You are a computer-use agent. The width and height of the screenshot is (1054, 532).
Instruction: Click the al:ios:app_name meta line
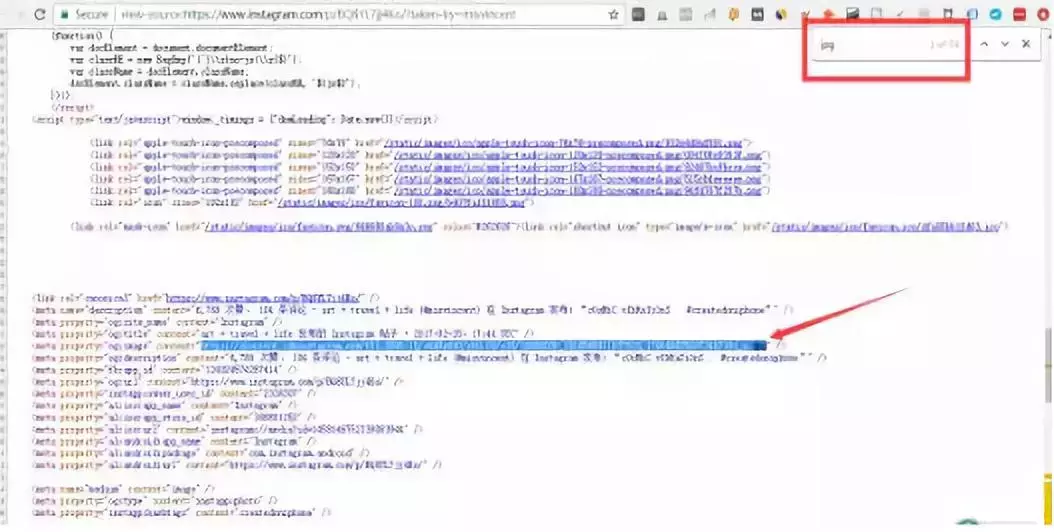point(165,406)
